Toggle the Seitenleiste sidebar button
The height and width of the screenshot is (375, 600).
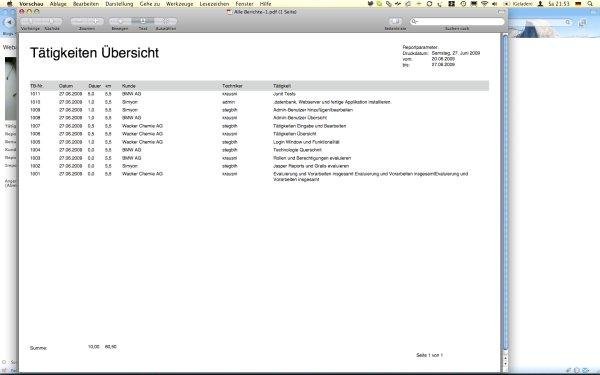tap(395, 21)
